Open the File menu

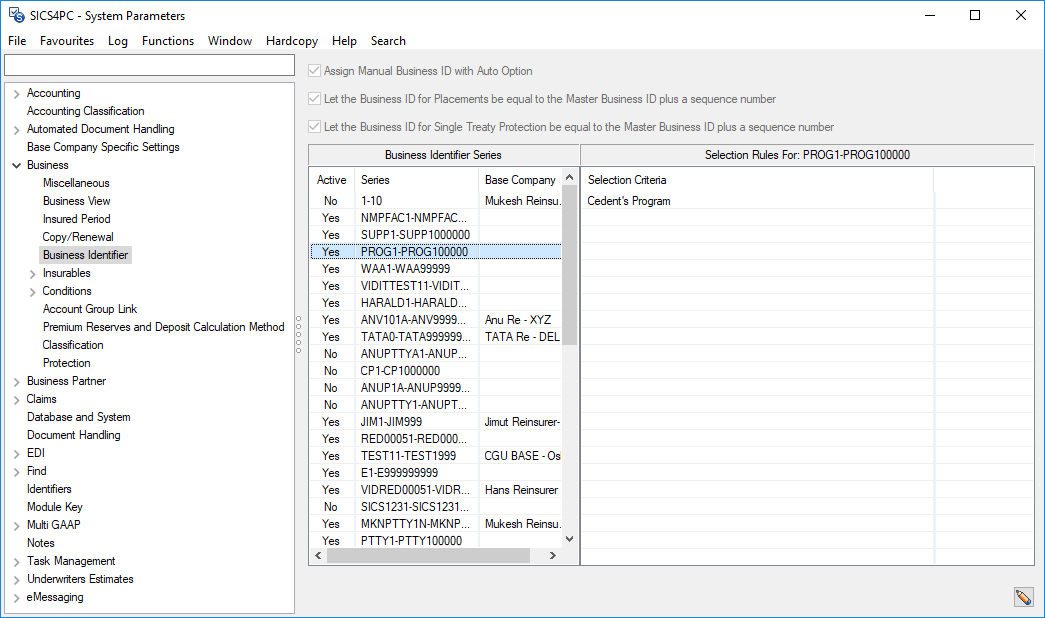click(16, 41)
